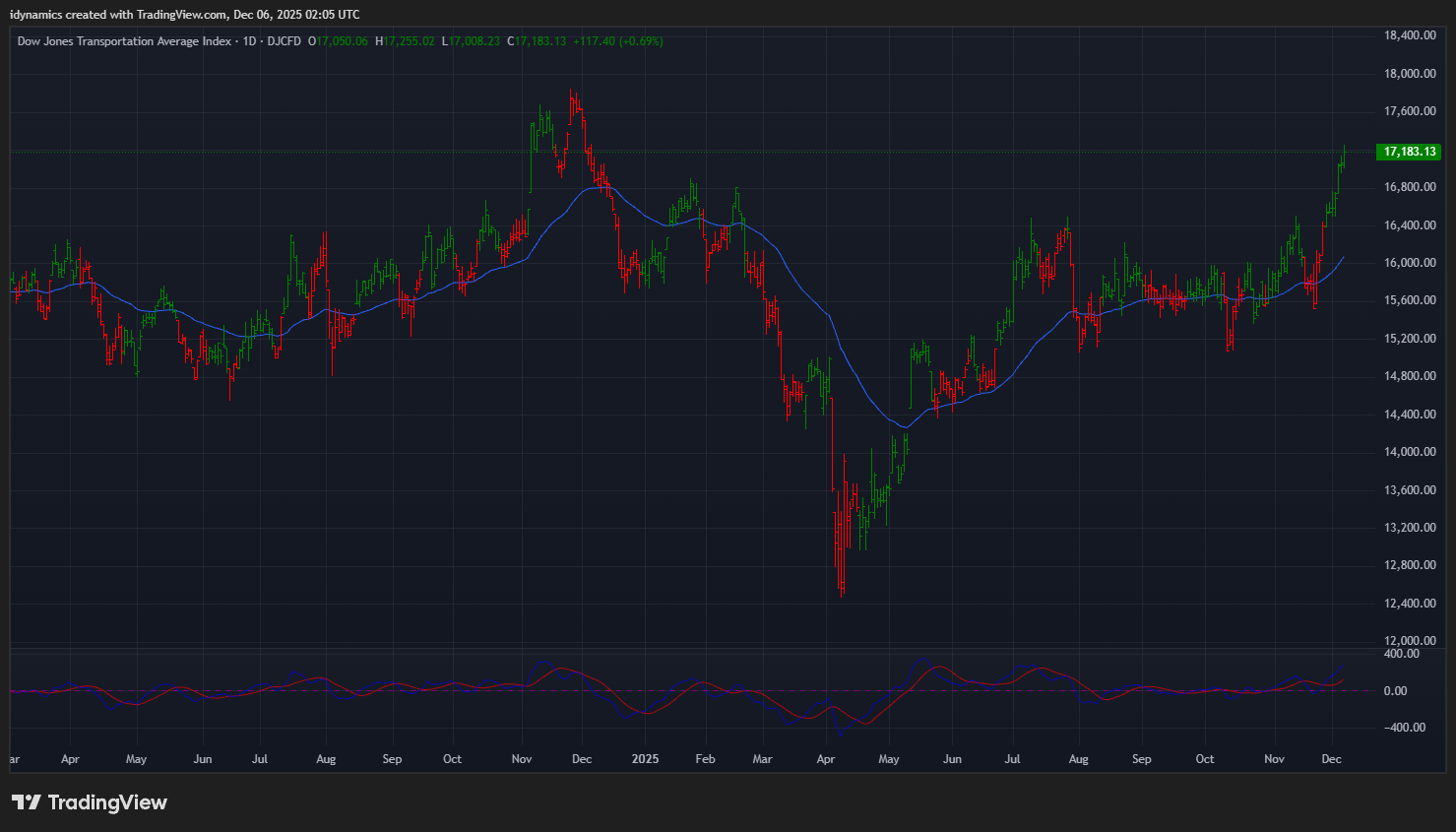Viewport: 1456px width, 832px height.
Task: Click the open value 17,050.06 in legend
Action: [x=342, y=41]
